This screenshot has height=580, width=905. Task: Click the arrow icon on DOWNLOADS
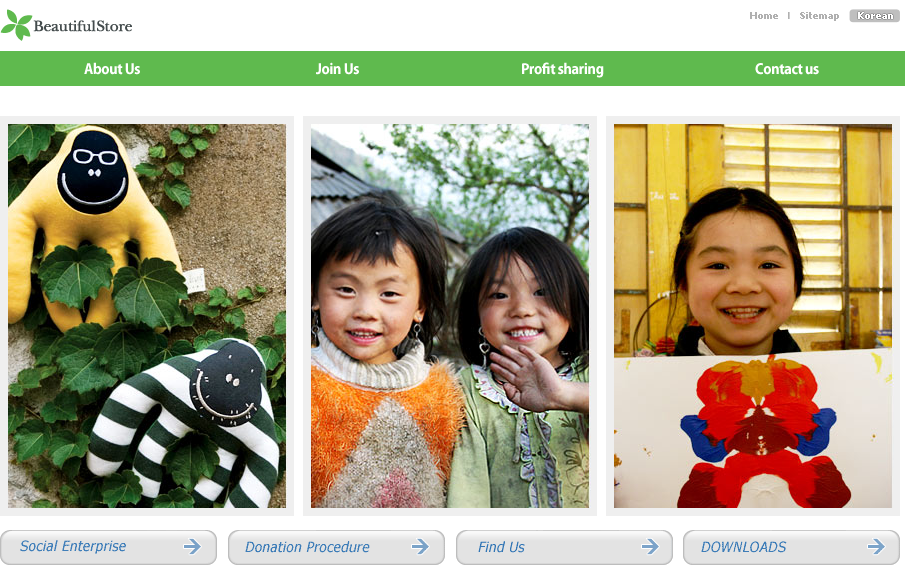coord(876,546)
